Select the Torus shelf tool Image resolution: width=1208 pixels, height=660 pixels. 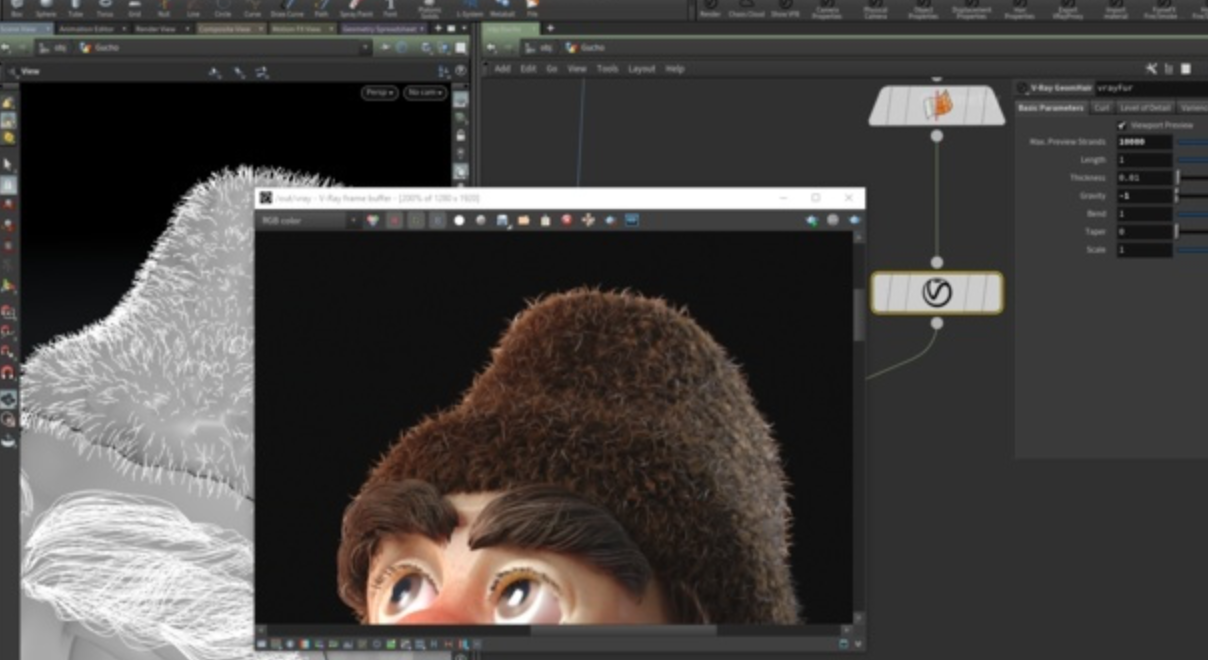[105, 8]
